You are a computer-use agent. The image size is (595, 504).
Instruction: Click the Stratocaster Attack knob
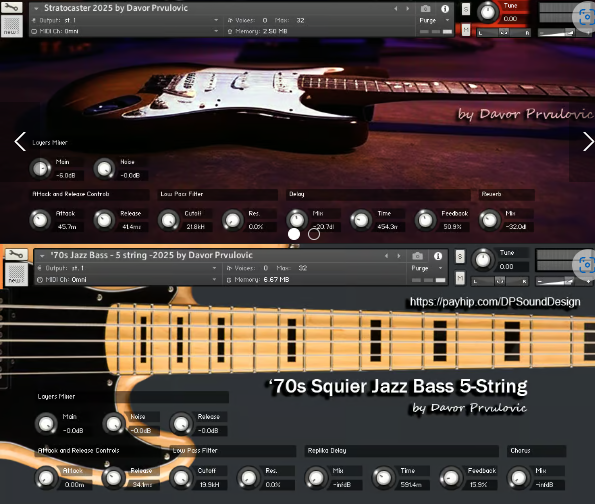pyautogui.click(x=40, y=220)
